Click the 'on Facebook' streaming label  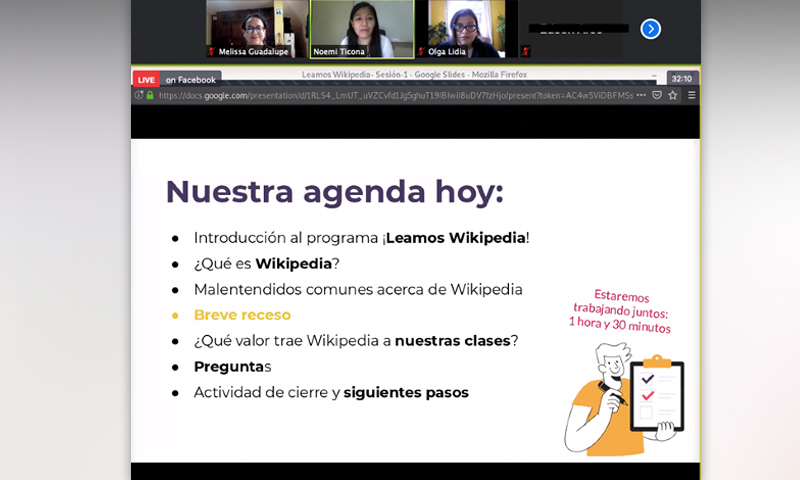click(x=191, y=80)
